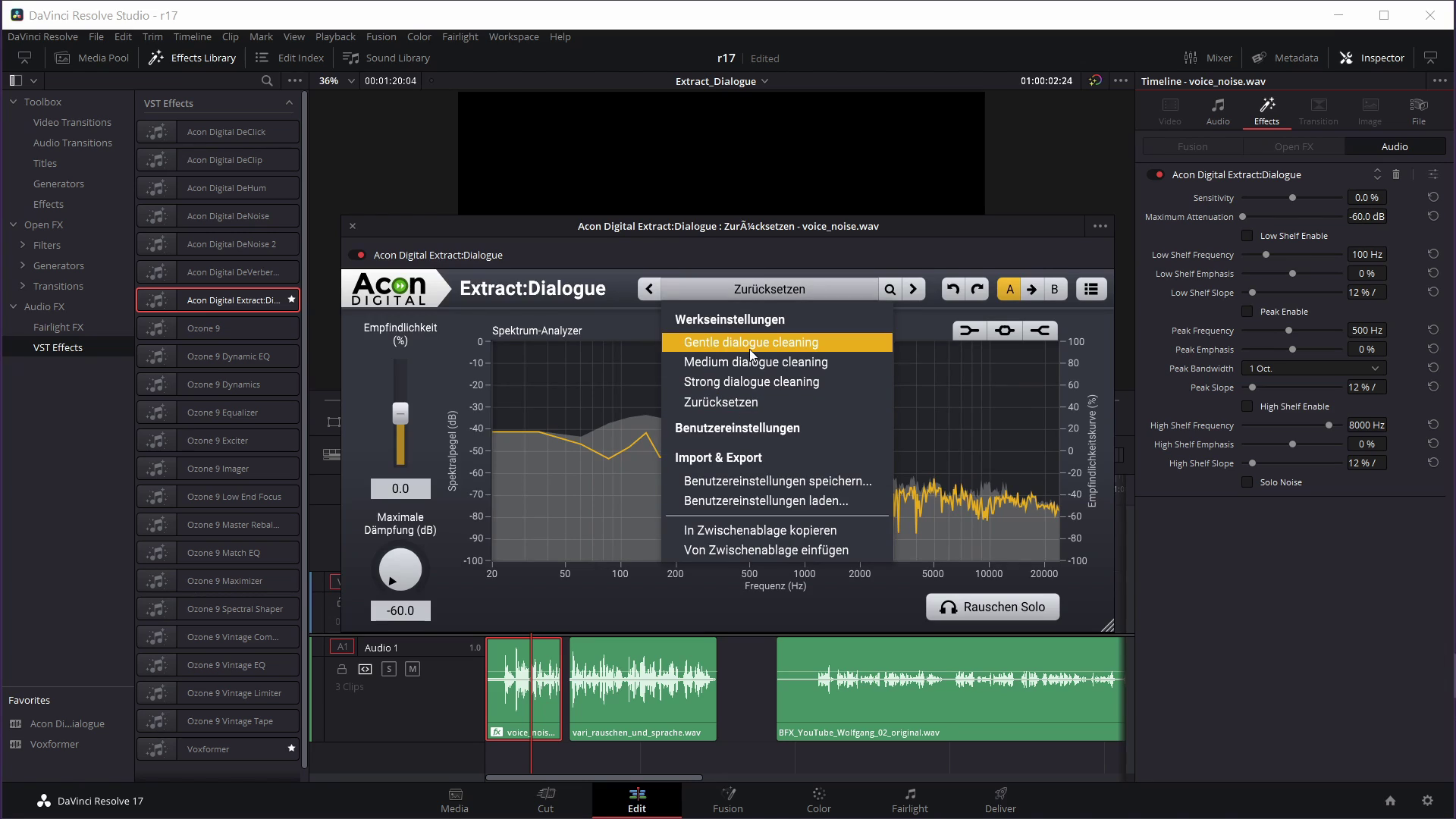This screenshot has height=819, width=1456.
Task: Open Peak Bandwidth dropdown
Action: (1313, 369)
